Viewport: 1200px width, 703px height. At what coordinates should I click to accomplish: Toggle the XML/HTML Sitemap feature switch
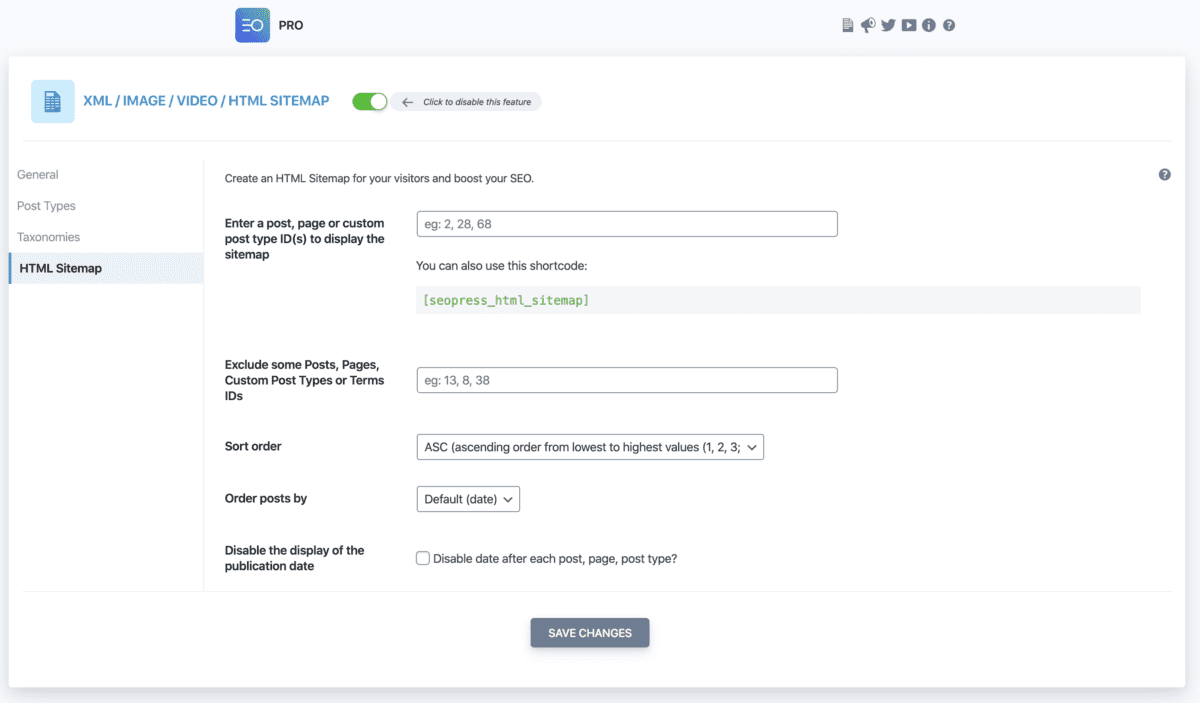(370, 101)
